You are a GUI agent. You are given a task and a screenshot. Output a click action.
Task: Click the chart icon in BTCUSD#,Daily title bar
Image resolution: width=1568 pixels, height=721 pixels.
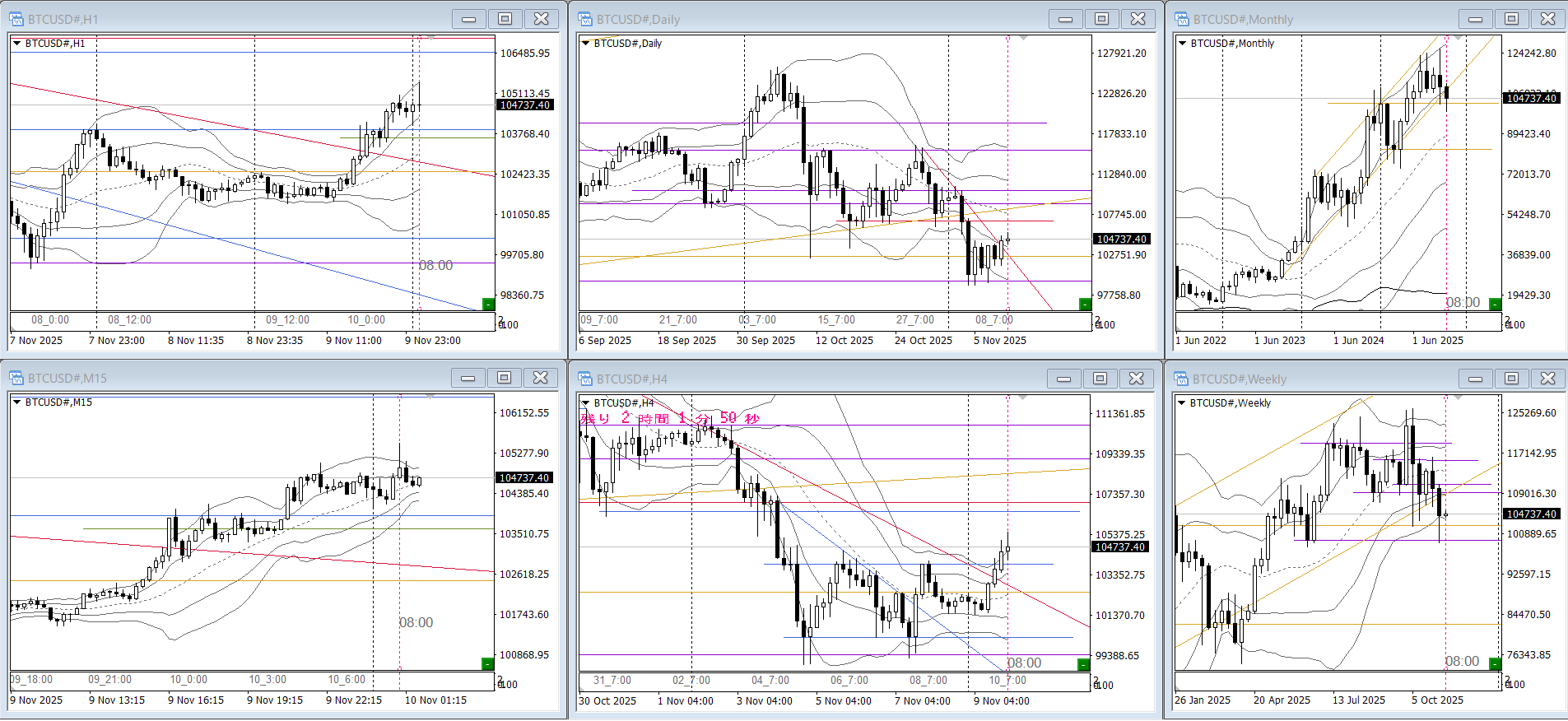click(585, 19)
